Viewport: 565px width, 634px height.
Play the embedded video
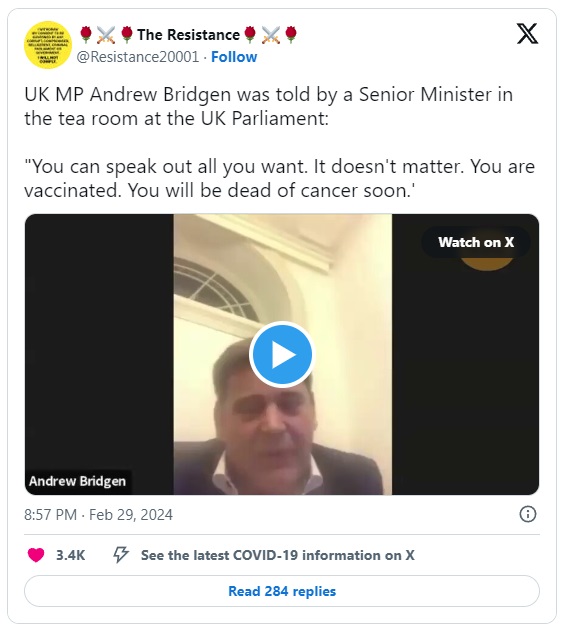coord(281,354)
